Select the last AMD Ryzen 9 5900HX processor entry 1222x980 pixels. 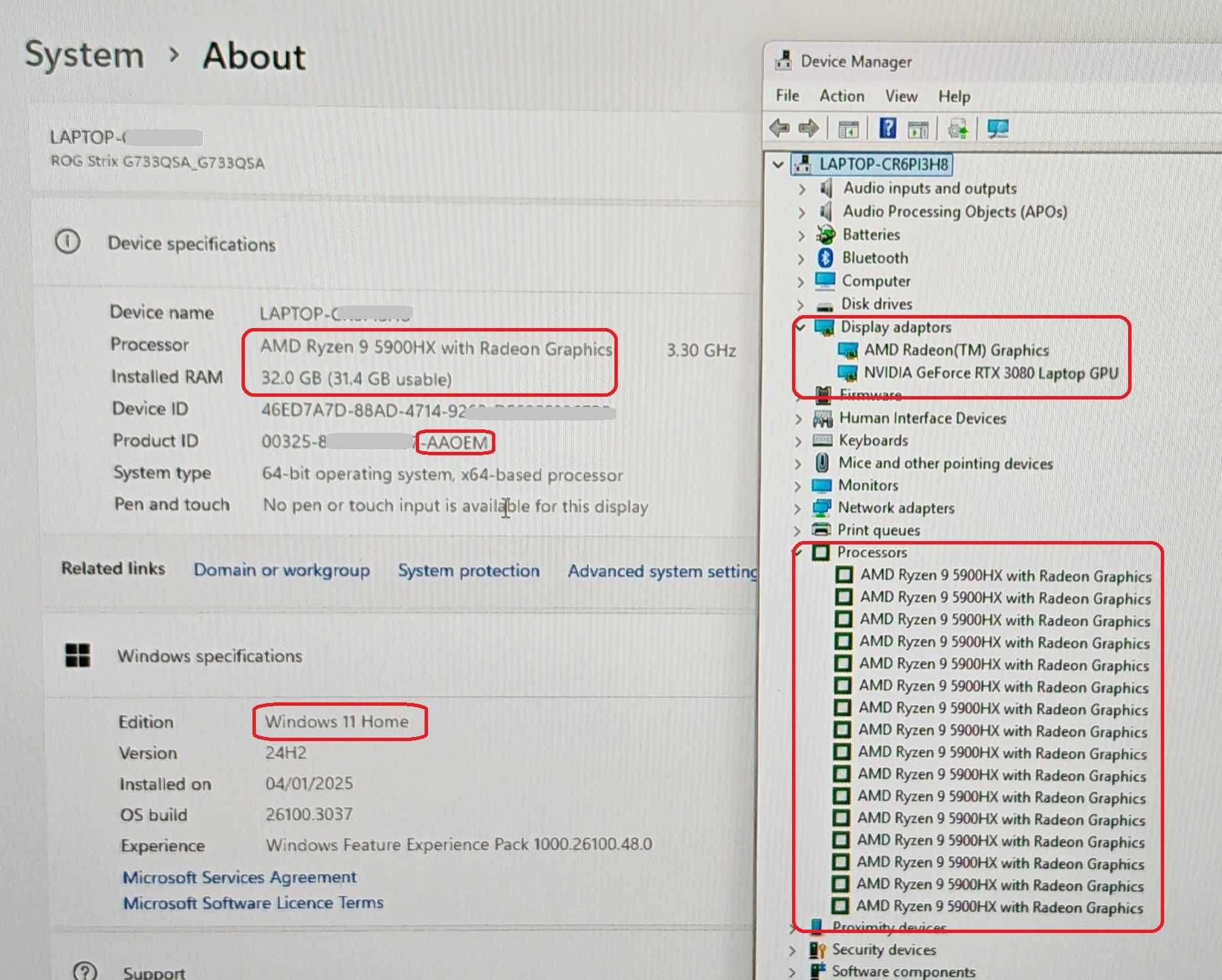point(1000,906)
